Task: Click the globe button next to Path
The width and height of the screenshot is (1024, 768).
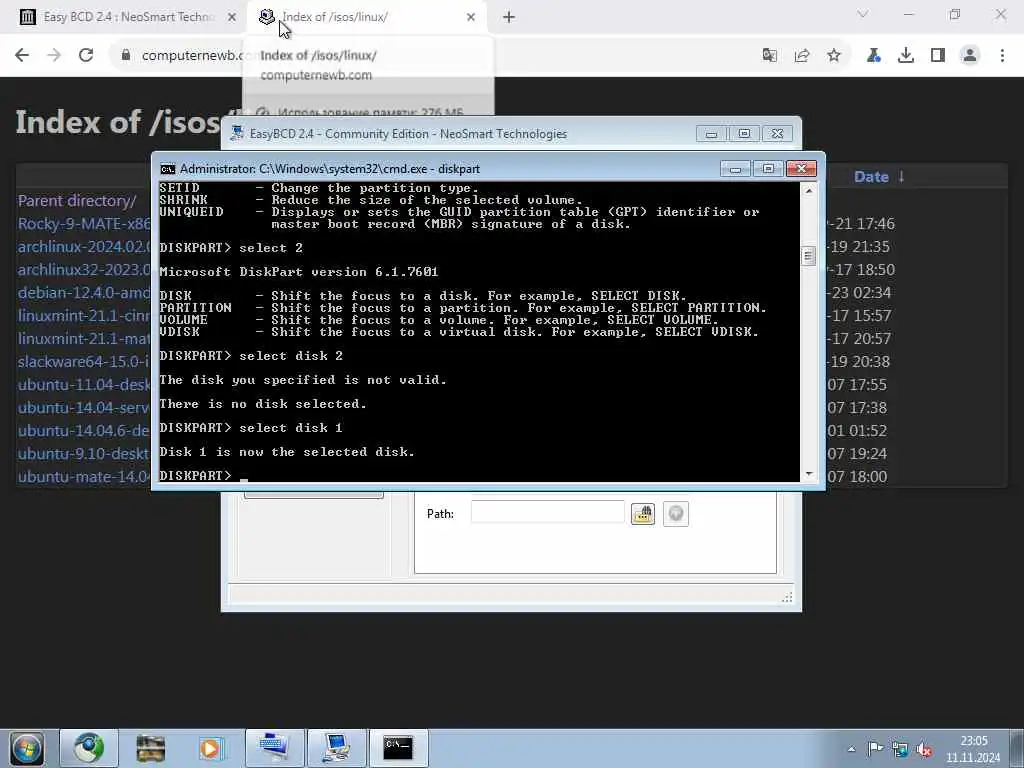Action: coord(676,514)
